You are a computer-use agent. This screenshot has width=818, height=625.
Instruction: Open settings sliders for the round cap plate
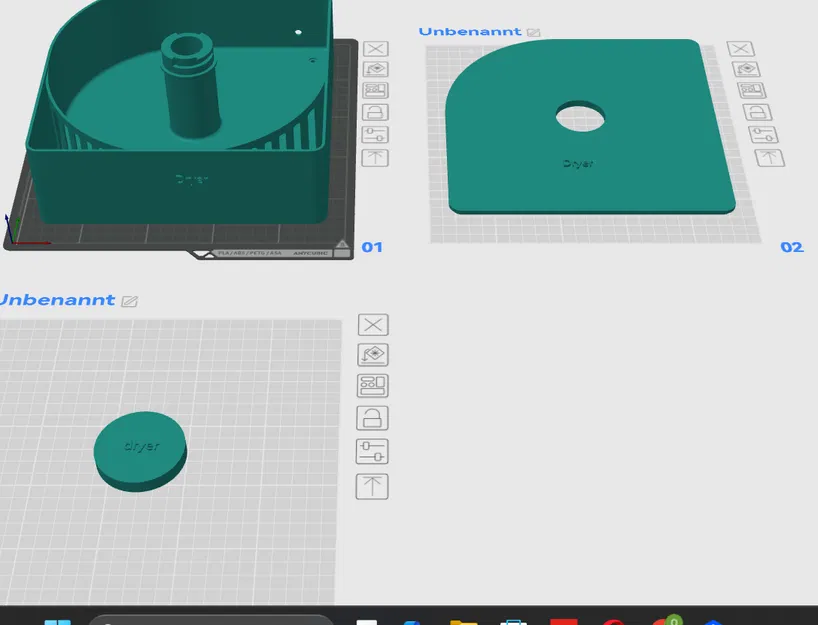pyautogui.click(x=372, y=451)
